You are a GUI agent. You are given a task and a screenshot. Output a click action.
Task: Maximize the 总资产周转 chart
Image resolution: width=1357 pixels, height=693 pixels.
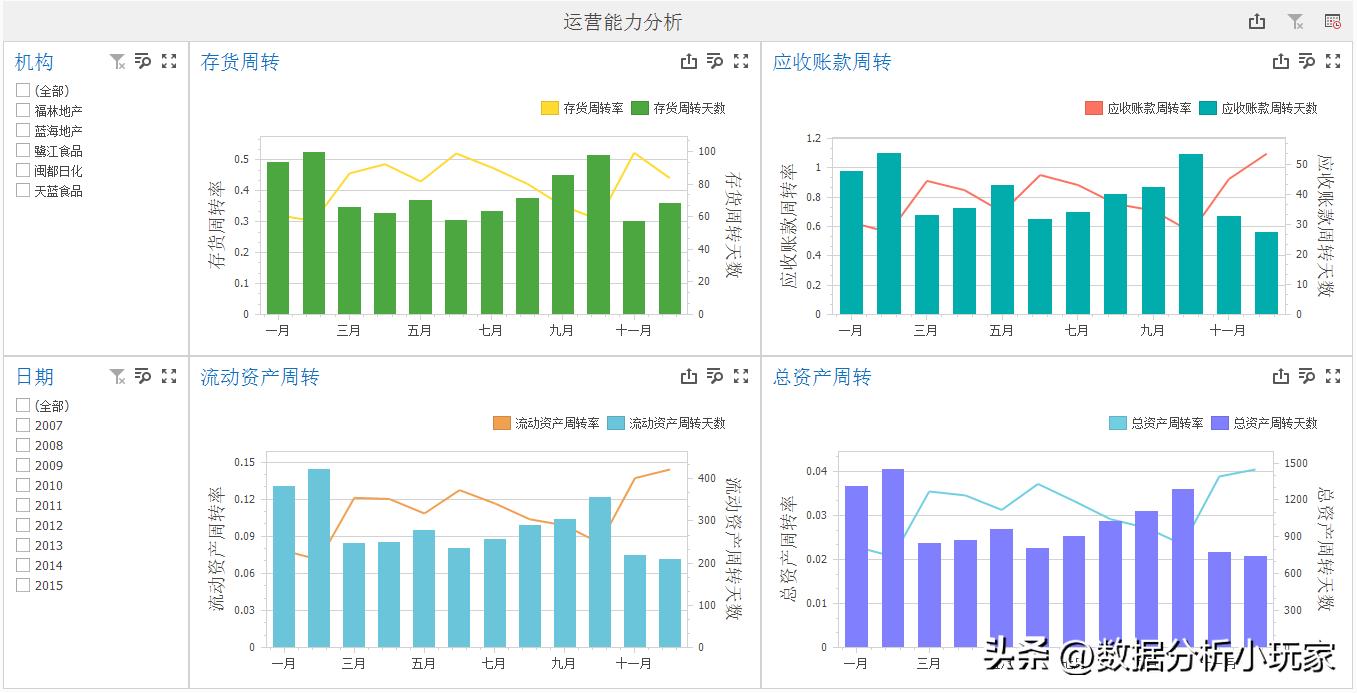tap(1332, 376)
